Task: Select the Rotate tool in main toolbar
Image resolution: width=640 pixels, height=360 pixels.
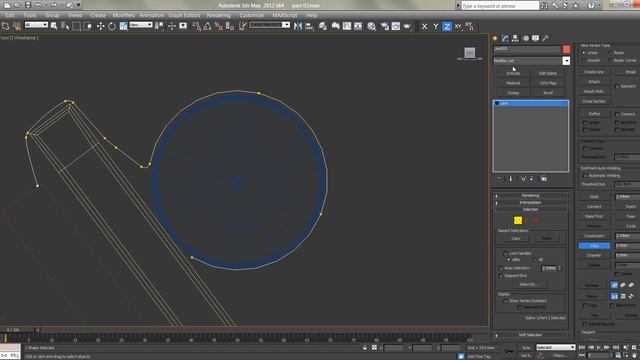Action: [112, 26]
